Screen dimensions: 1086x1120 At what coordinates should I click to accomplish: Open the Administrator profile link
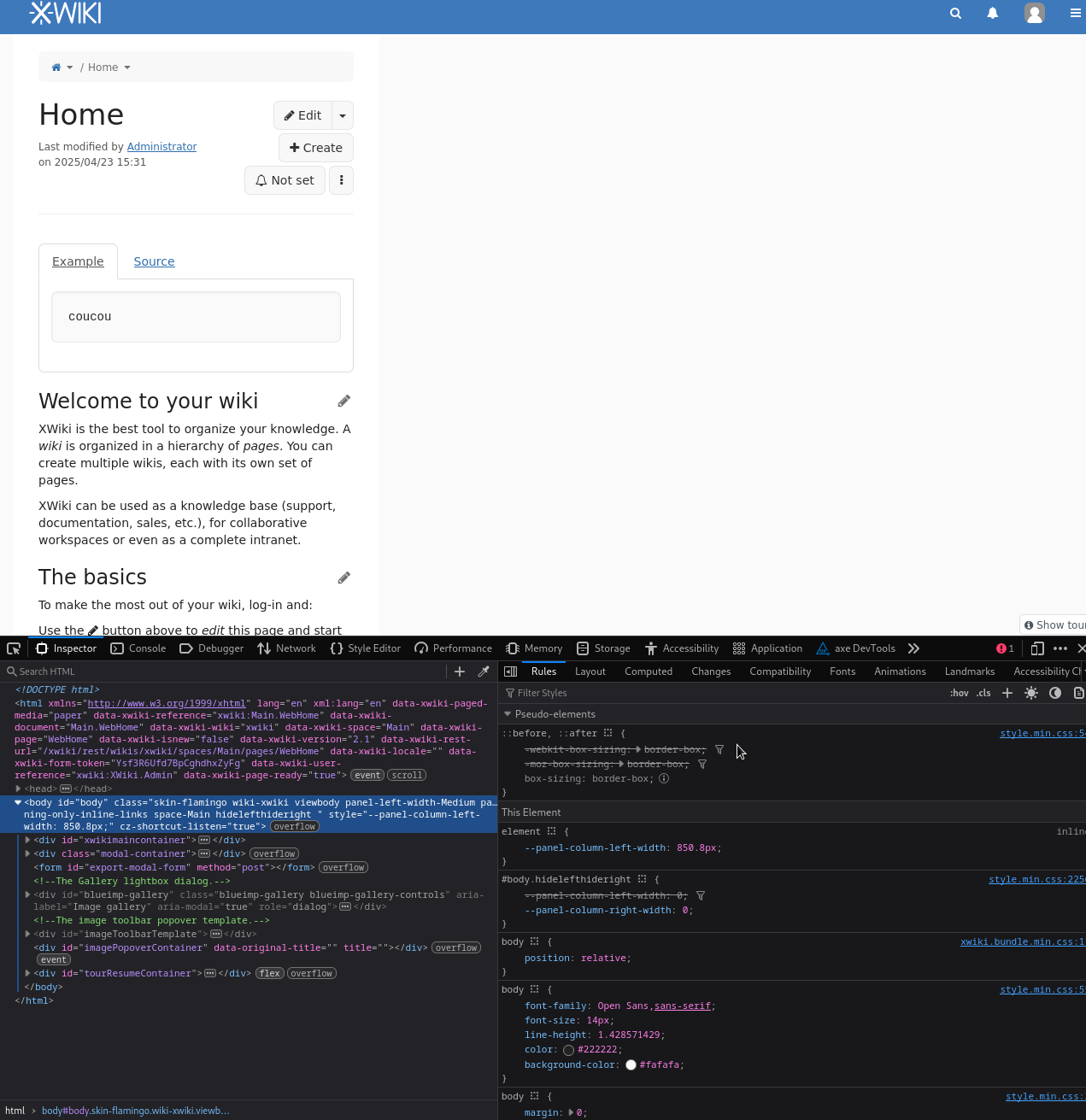[x=161, y=147]
